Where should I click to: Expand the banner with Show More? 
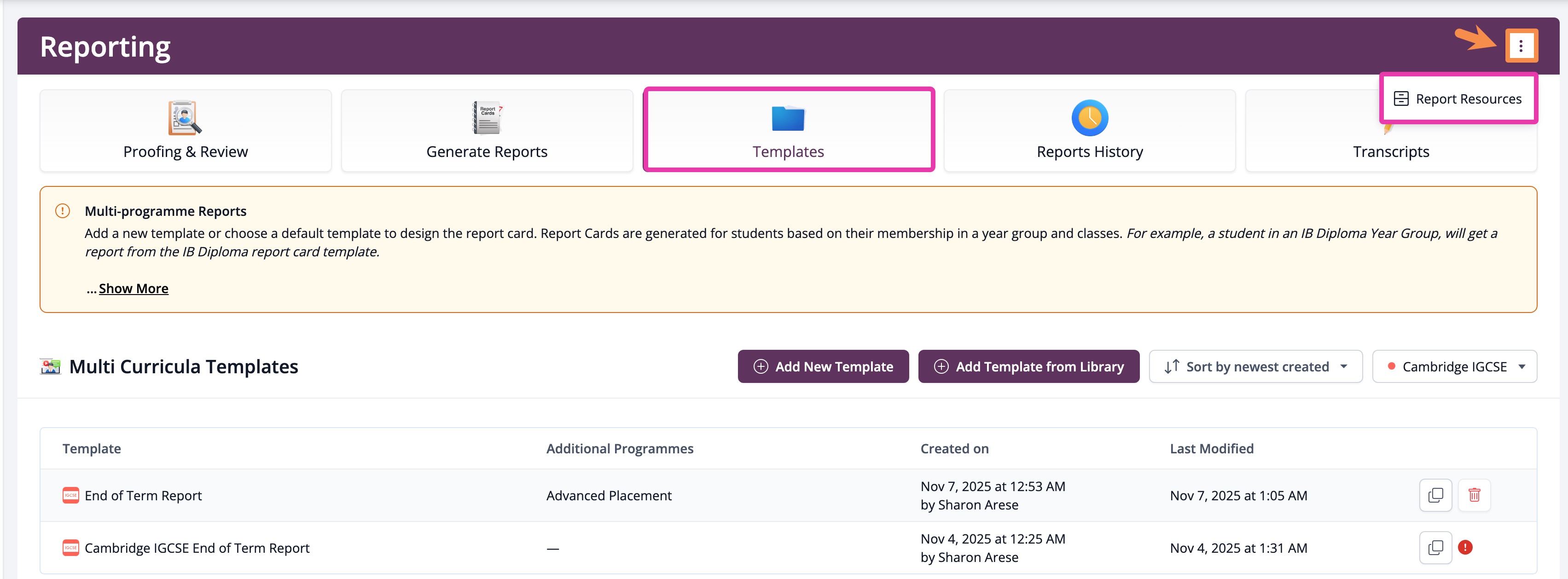point(134,288)
